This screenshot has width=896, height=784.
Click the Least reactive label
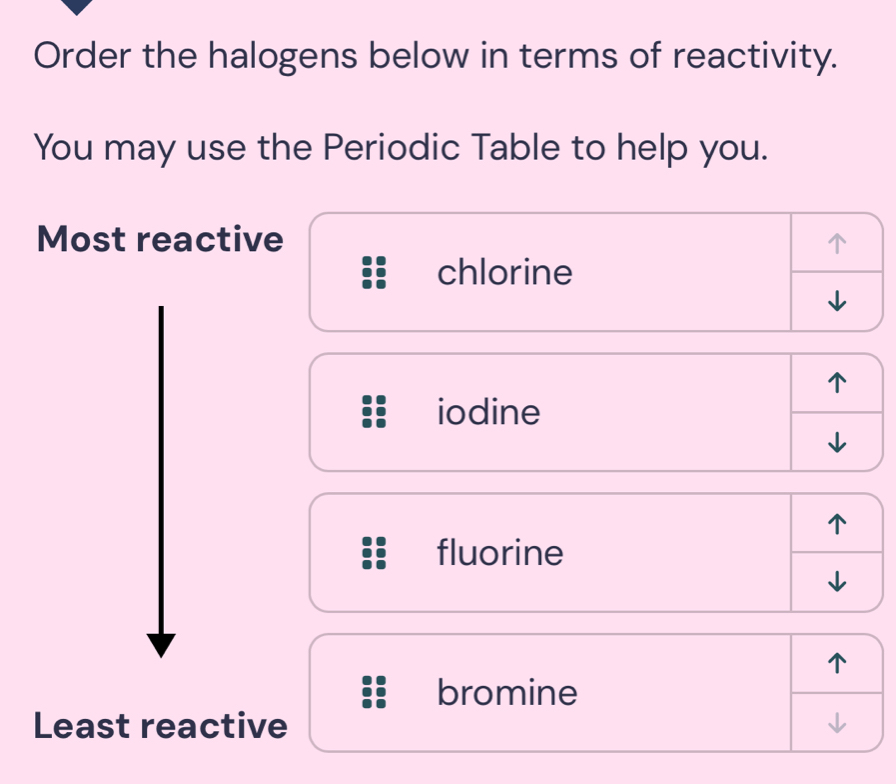161,726
